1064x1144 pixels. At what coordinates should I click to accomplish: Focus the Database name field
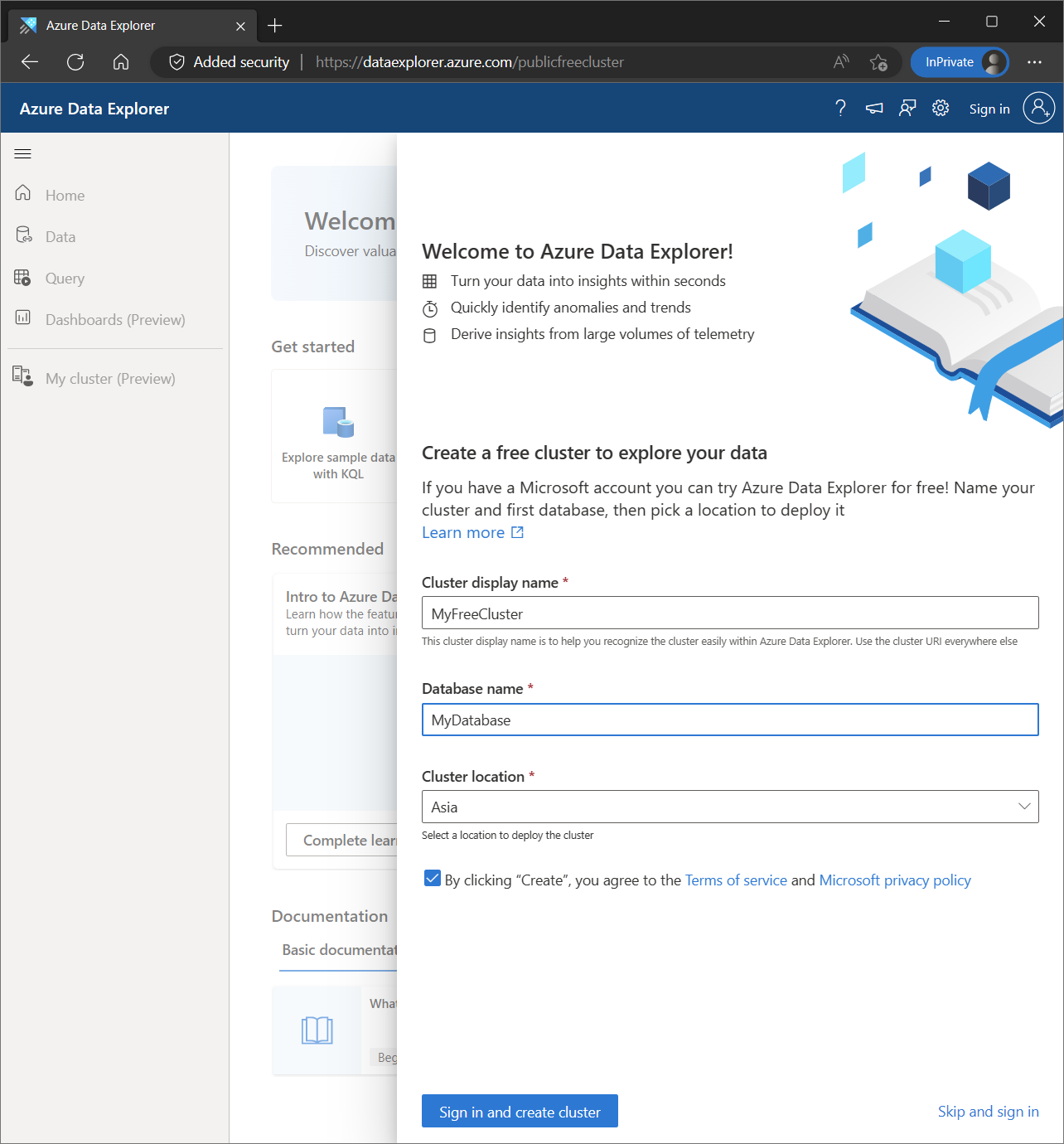[730, 720]
